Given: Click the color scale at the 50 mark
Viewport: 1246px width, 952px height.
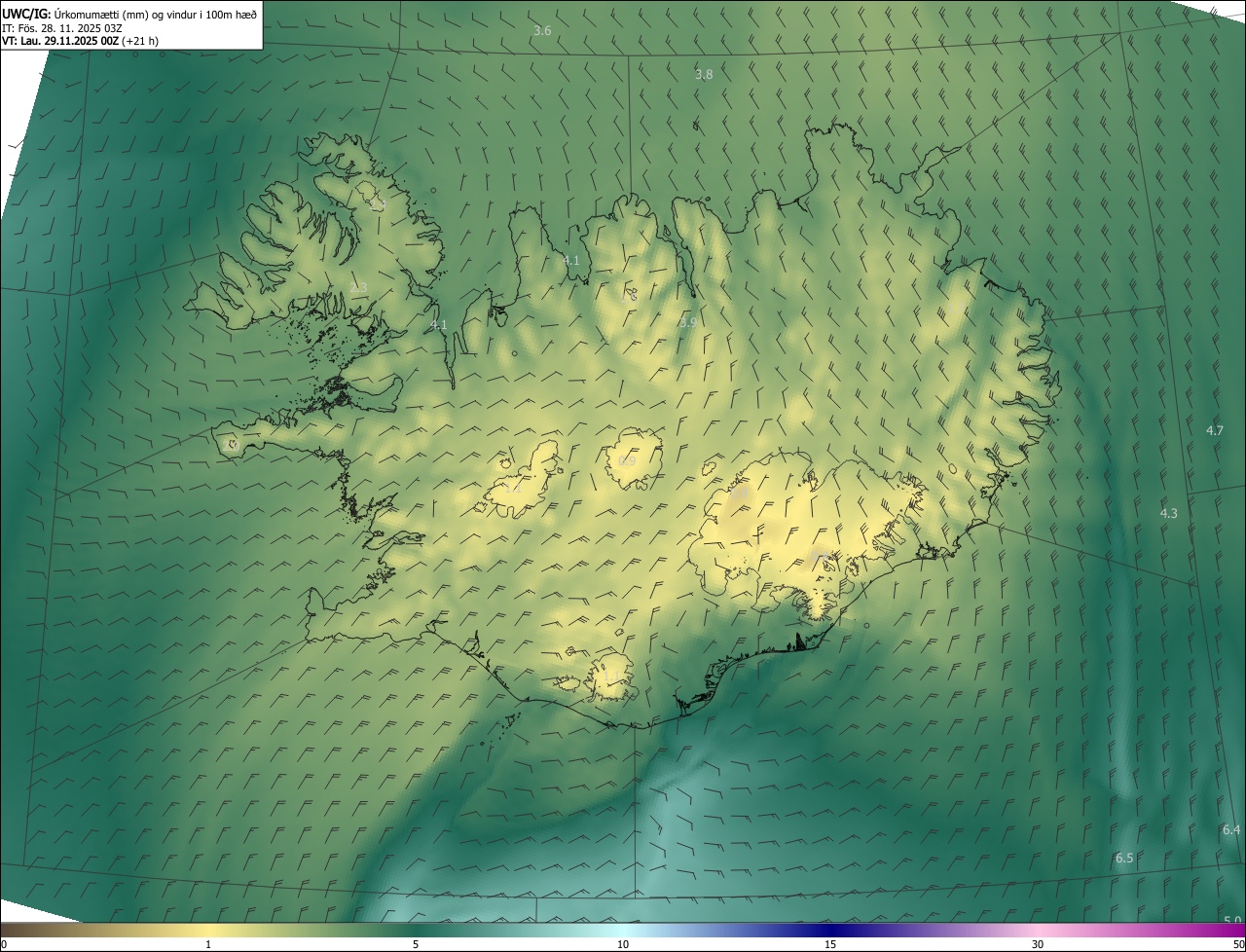Looking at the screenshot, I should pyautogui.click(x=1238, y=944).
